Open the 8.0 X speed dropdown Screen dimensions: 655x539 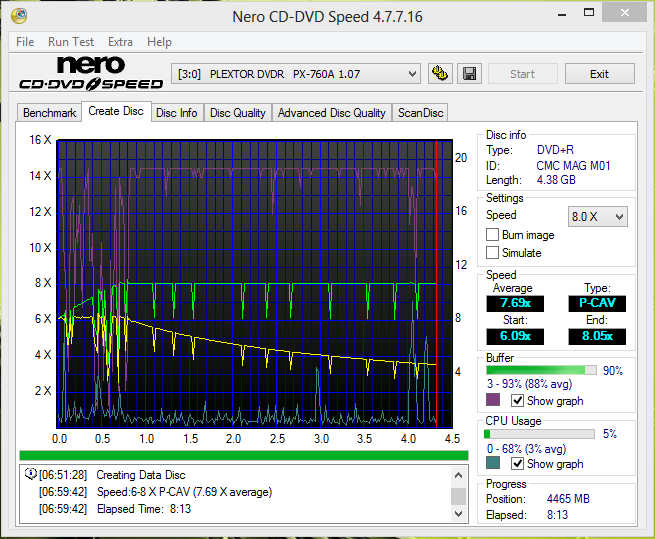tap(598, 216)
